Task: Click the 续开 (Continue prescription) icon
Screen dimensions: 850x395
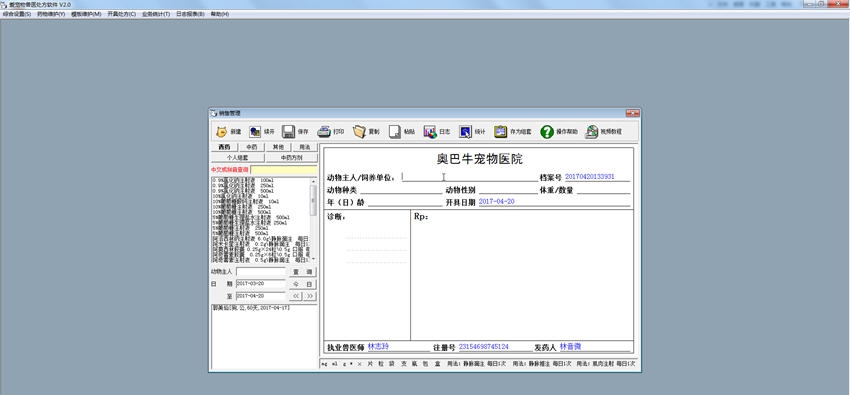Action: tap(255, 132)
